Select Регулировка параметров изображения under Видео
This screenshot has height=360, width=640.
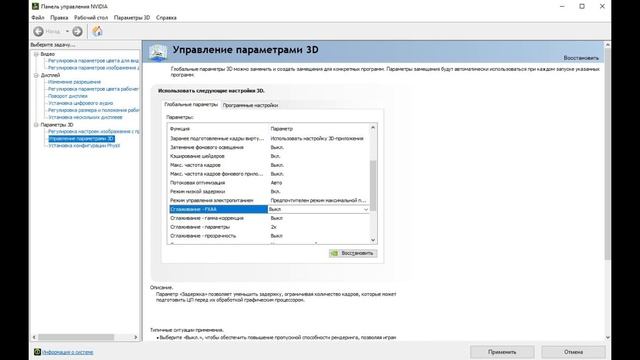coord(93,68)
